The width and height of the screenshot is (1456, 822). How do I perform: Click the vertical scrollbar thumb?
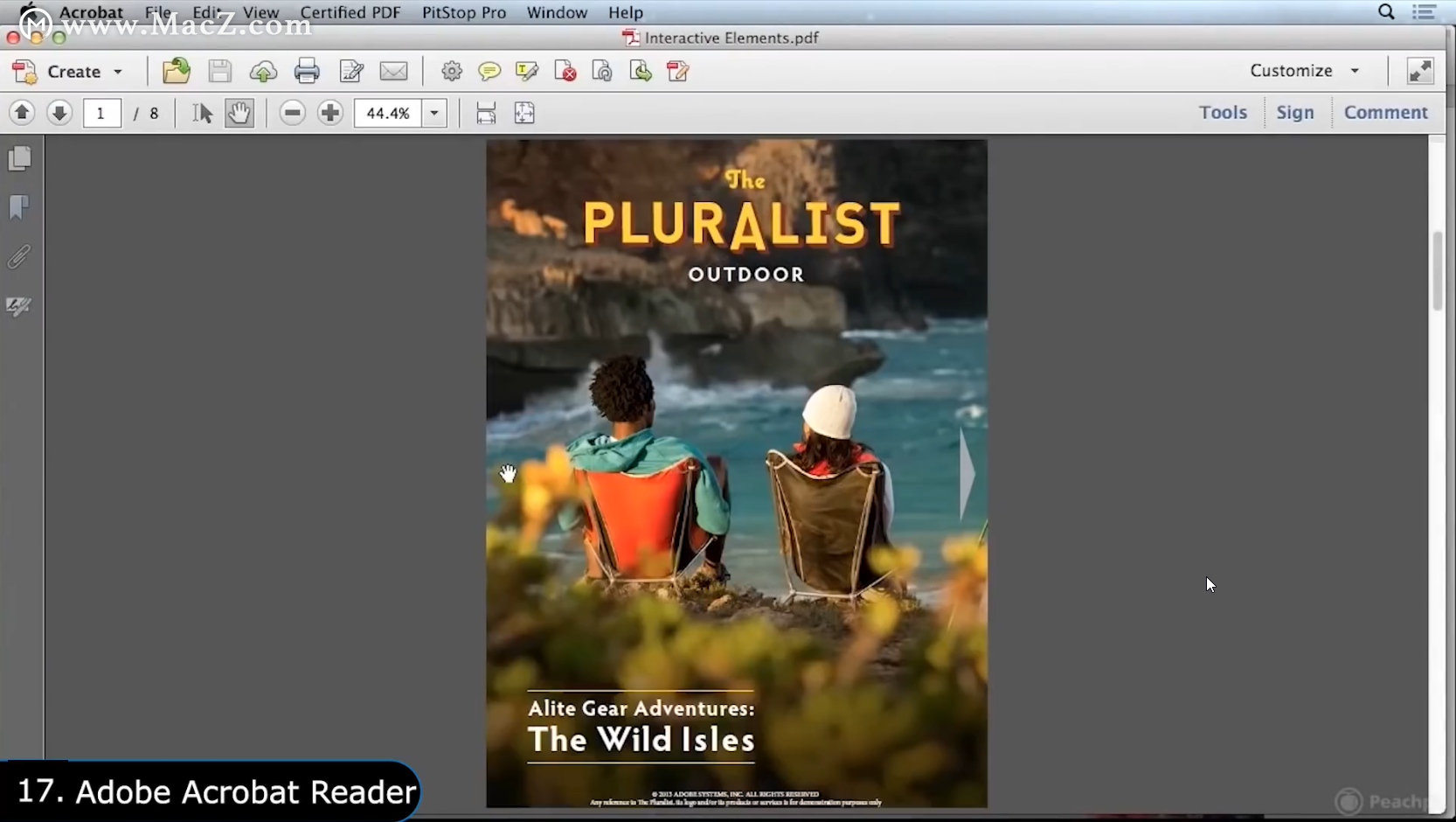pyautogui.click(x=1437, y=271)
